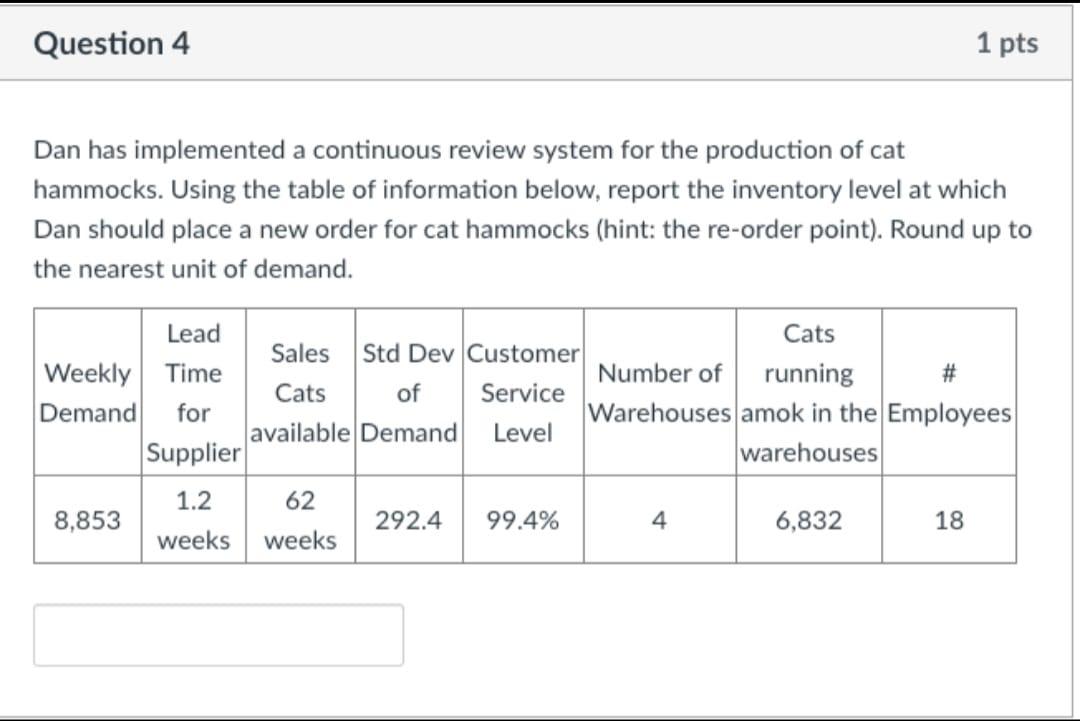
Task: Click the 292.4 standard deviation value
Action: coord(409,519)
